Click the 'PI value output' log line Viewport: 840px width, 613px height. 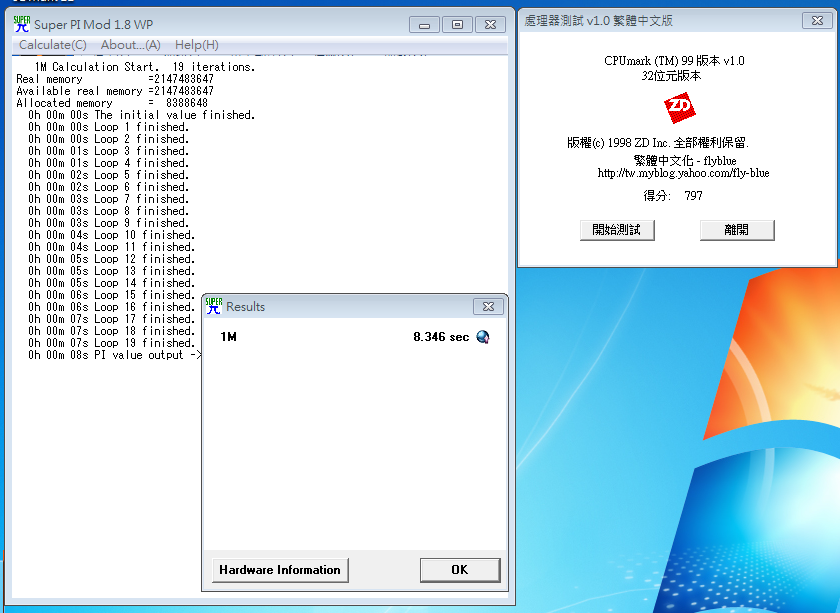pos(115,355)
